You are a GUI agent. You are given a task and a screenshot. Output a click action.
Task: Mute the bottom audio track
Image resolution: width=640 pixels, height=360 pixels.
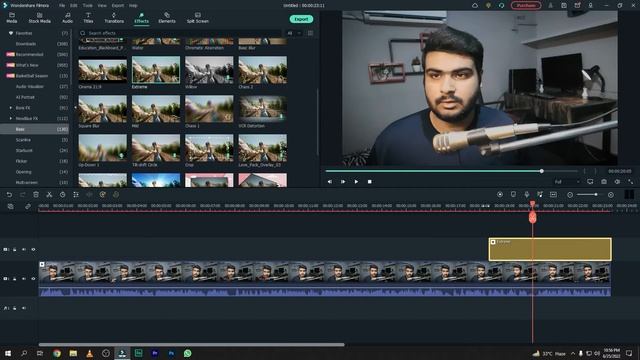click(x=24, y=308)
